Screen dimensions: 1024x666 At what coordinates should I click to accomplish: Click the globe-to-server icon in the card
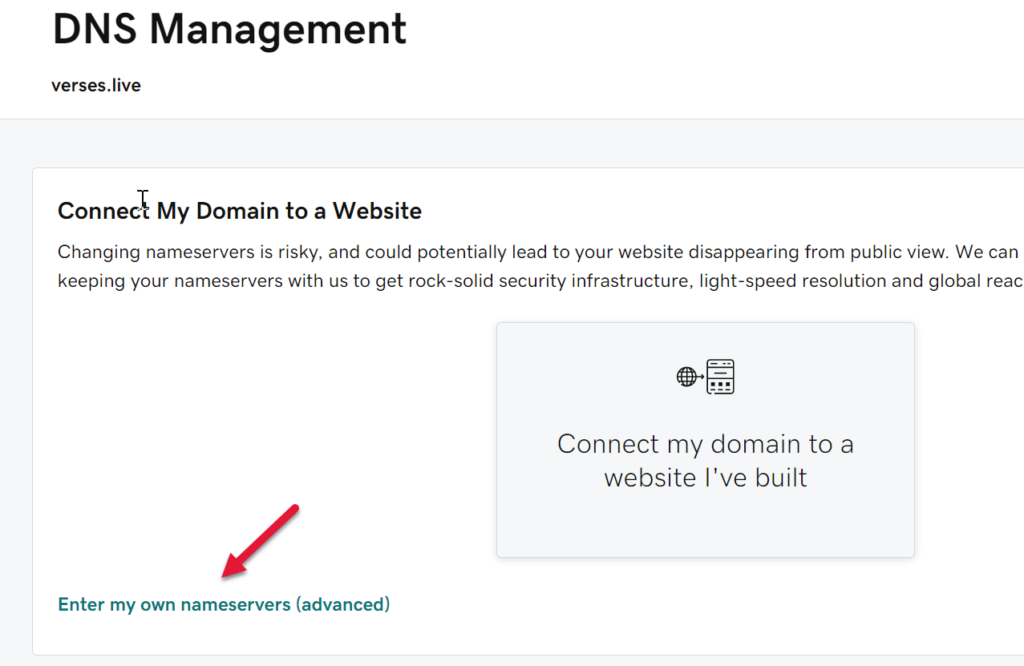705,377
